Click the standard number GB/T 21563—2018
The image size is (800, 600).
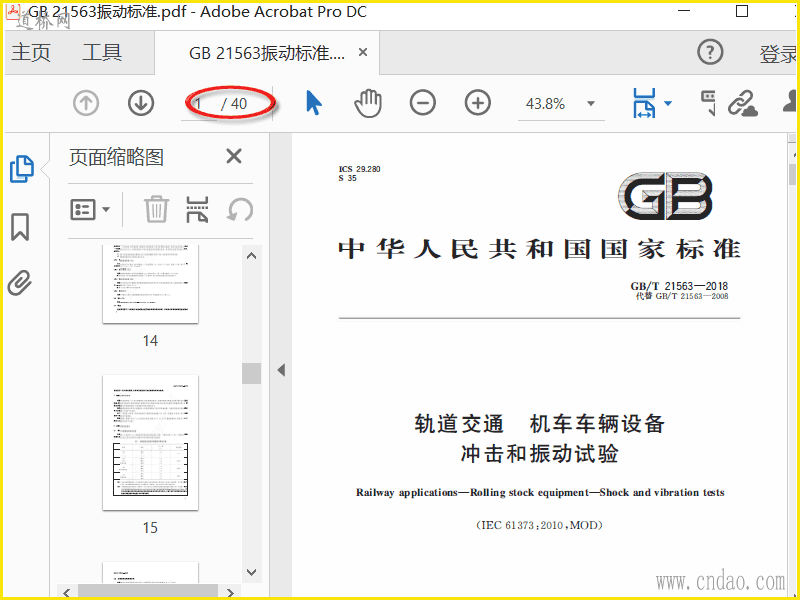[679, 286]
